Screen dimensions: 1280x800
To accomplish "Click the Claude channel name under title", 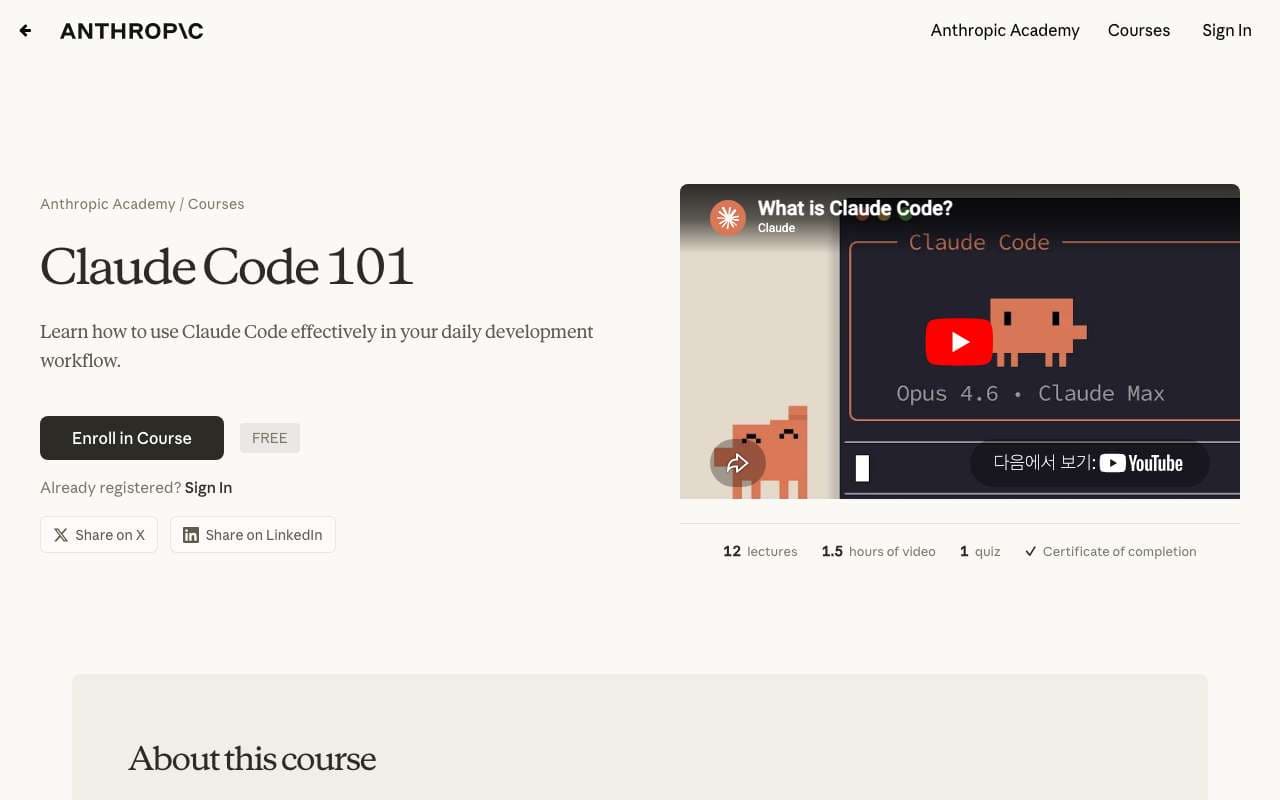I will click(776, 228).
